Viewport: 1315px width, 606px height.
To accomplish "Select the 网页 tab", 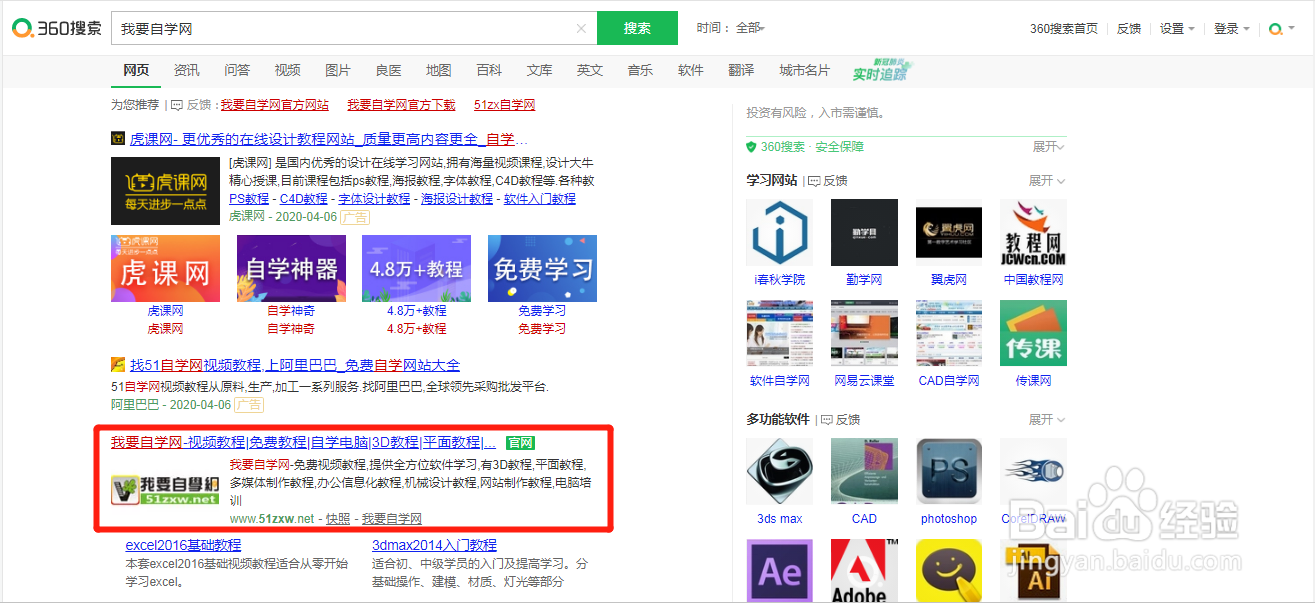I will coord(136,70).
